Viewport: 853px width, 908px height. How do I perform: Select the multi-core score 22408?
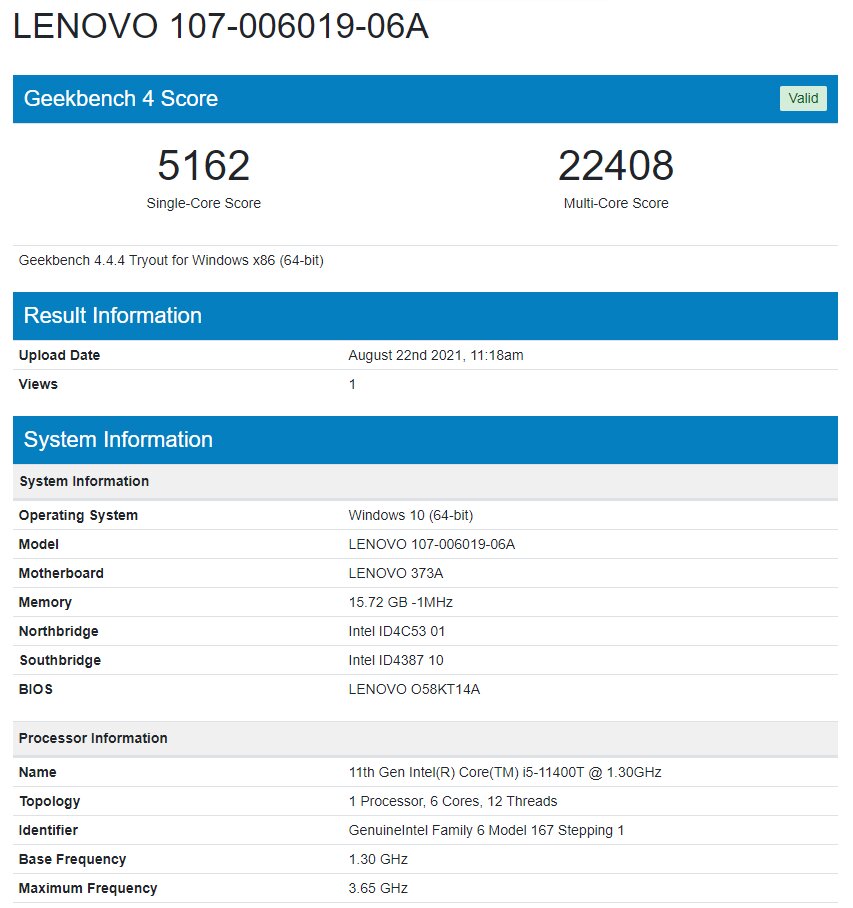click(x=616, y=165)
